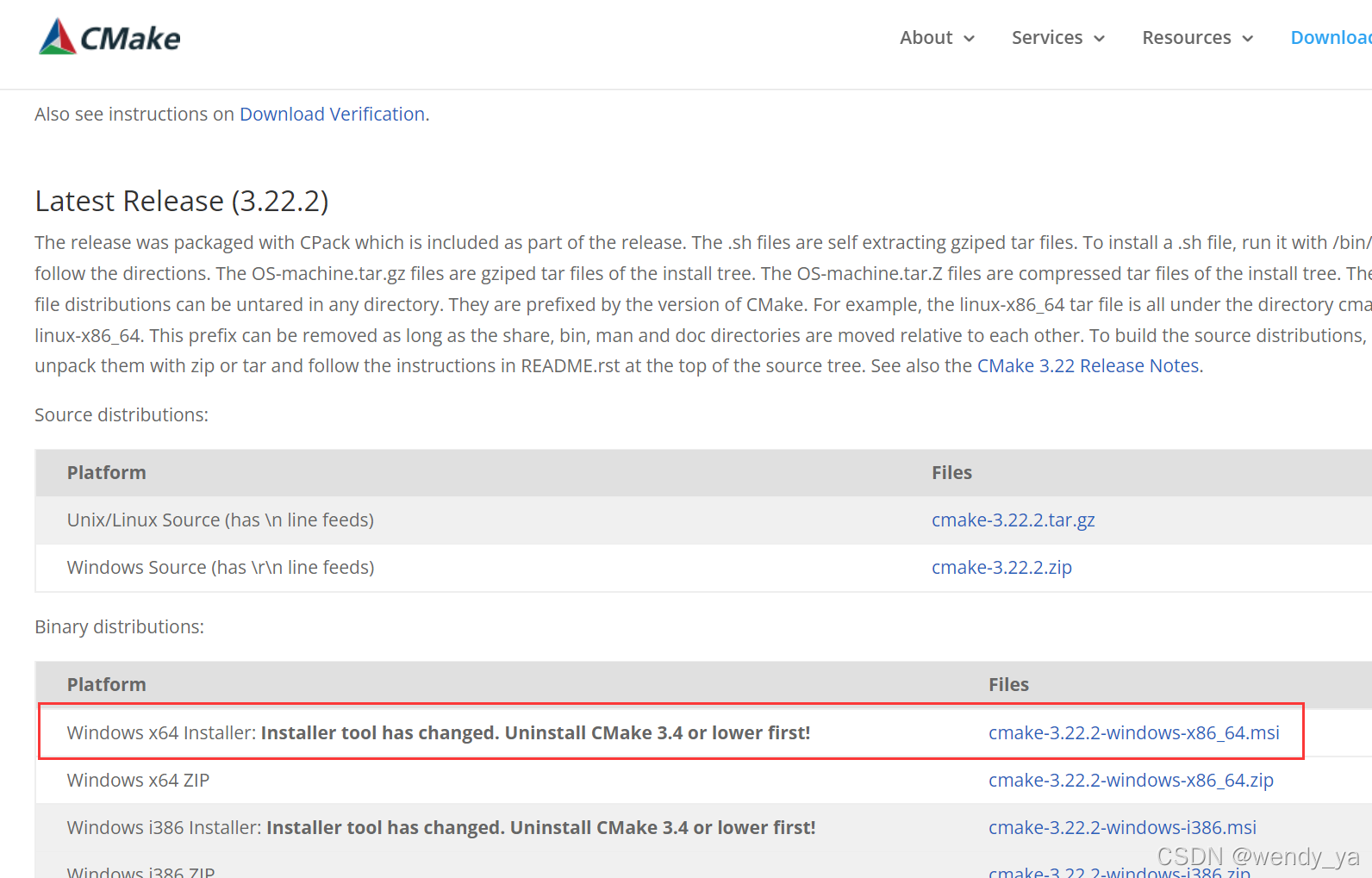The width and height of the screenshot is (1372, 878).
Task: Select the Latest Release (3.22.2) heading
Action: (182, 201)
